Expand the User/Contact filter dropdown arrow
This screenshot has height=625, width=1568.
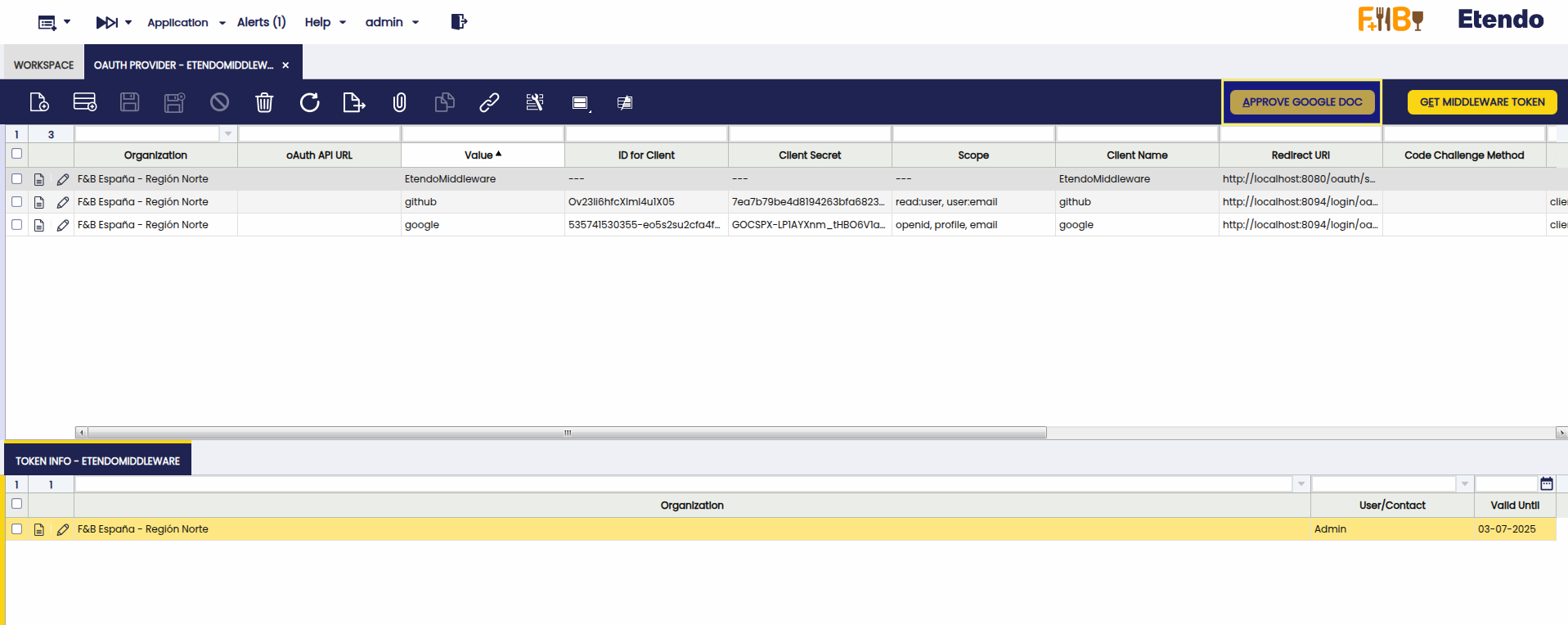[1464, 483]
